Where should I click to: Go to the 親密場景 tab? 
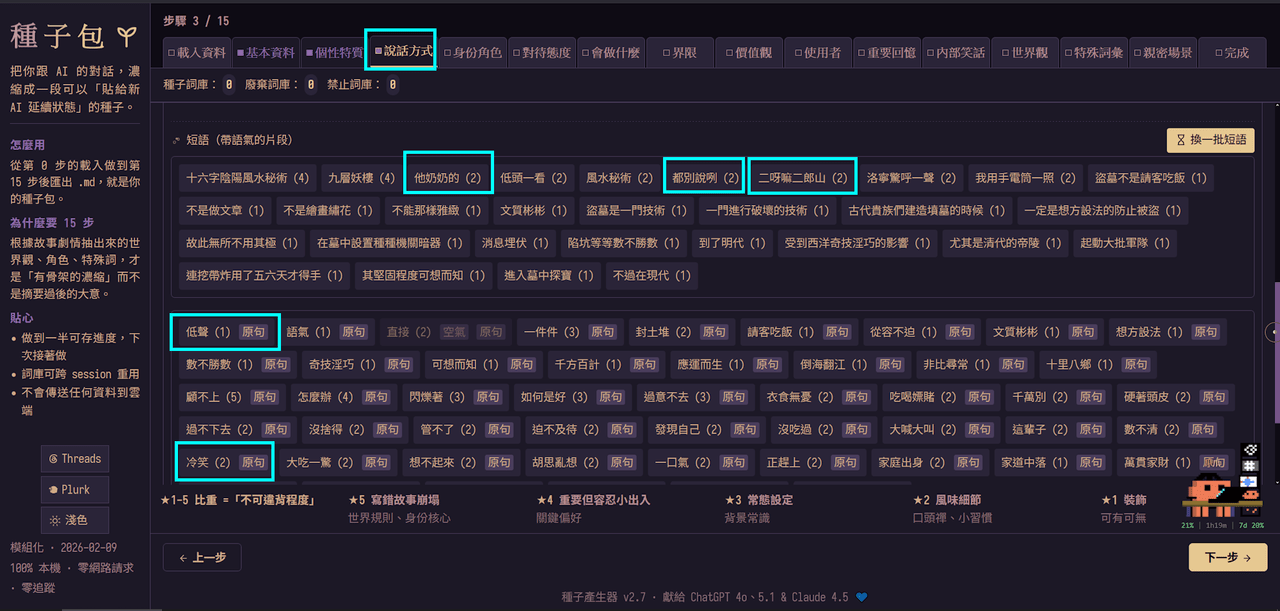[1163, 53]
